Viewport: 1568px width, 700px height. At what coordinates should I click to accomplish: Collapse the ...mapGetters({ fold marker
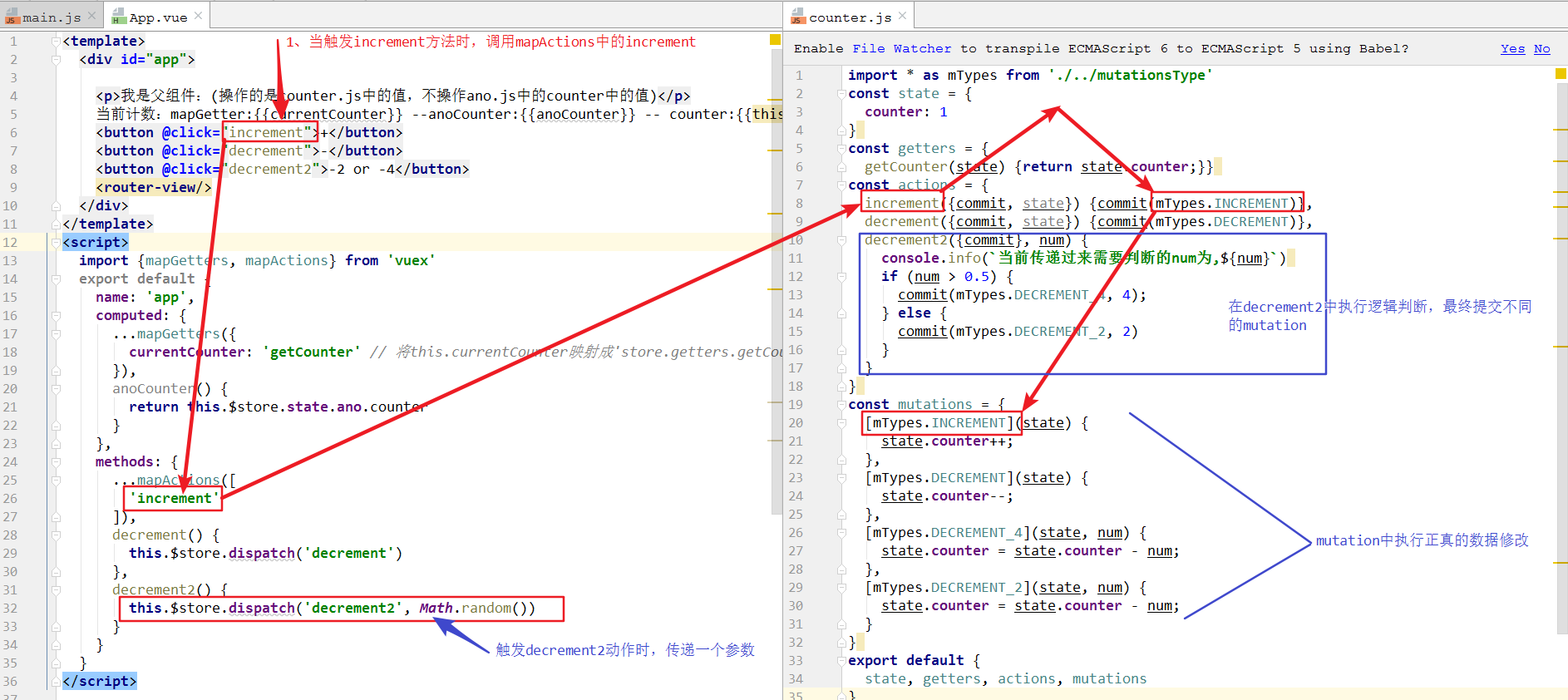pos(56,333)
